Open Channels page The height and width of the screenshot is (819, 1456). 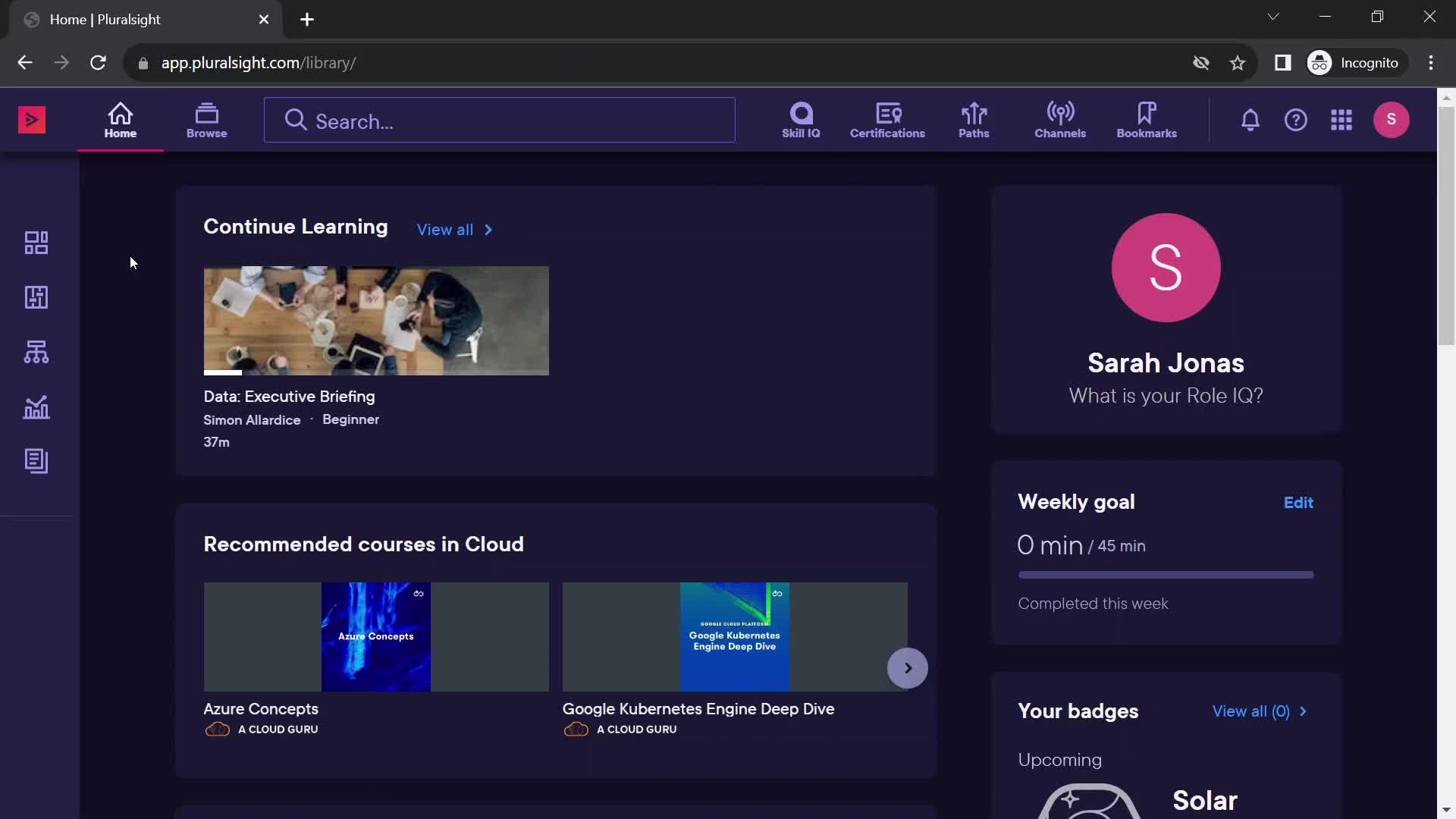point(1060,121)
